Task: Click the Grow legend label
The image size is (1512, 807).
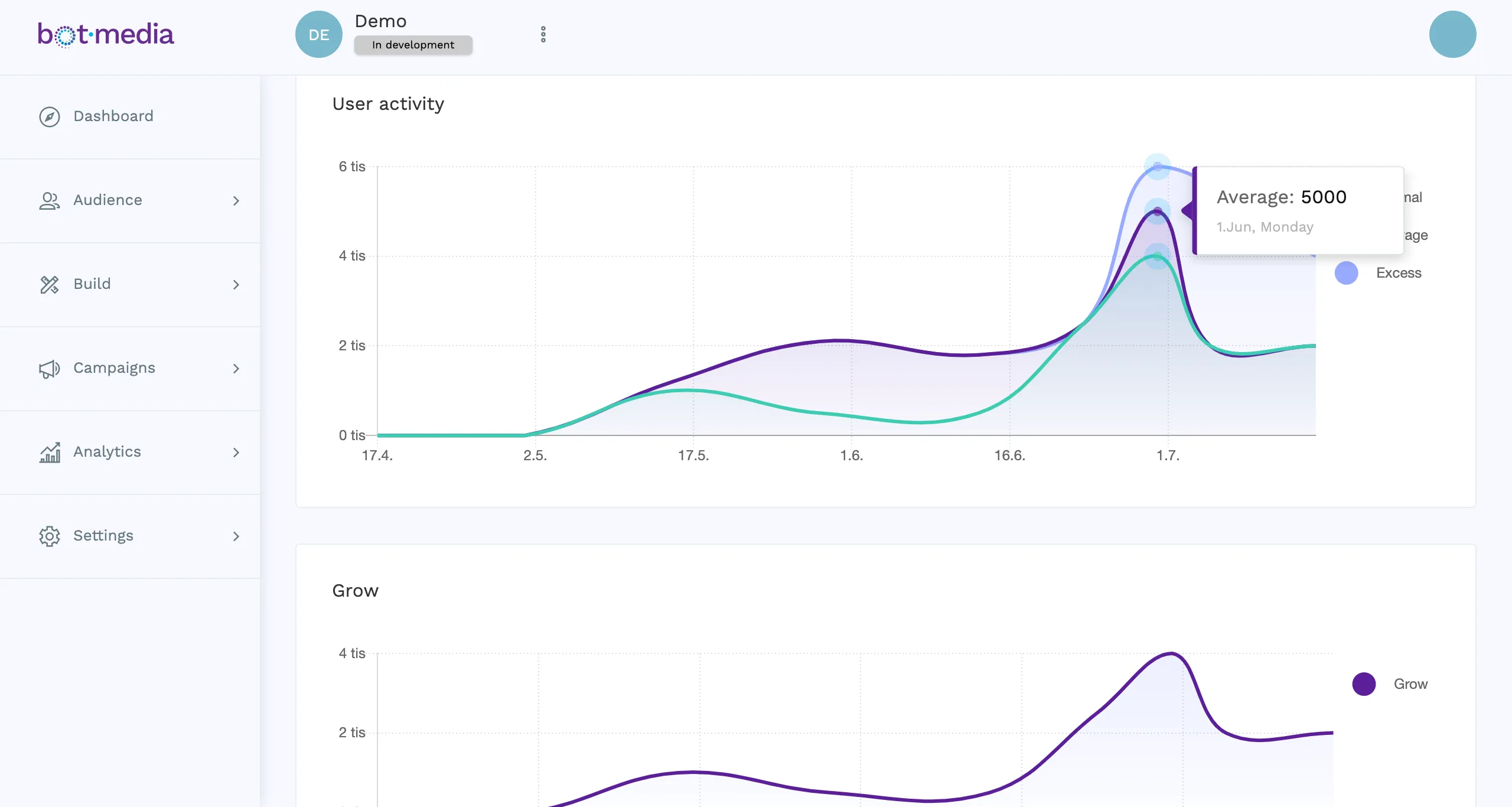Action: click(1410, 684)
